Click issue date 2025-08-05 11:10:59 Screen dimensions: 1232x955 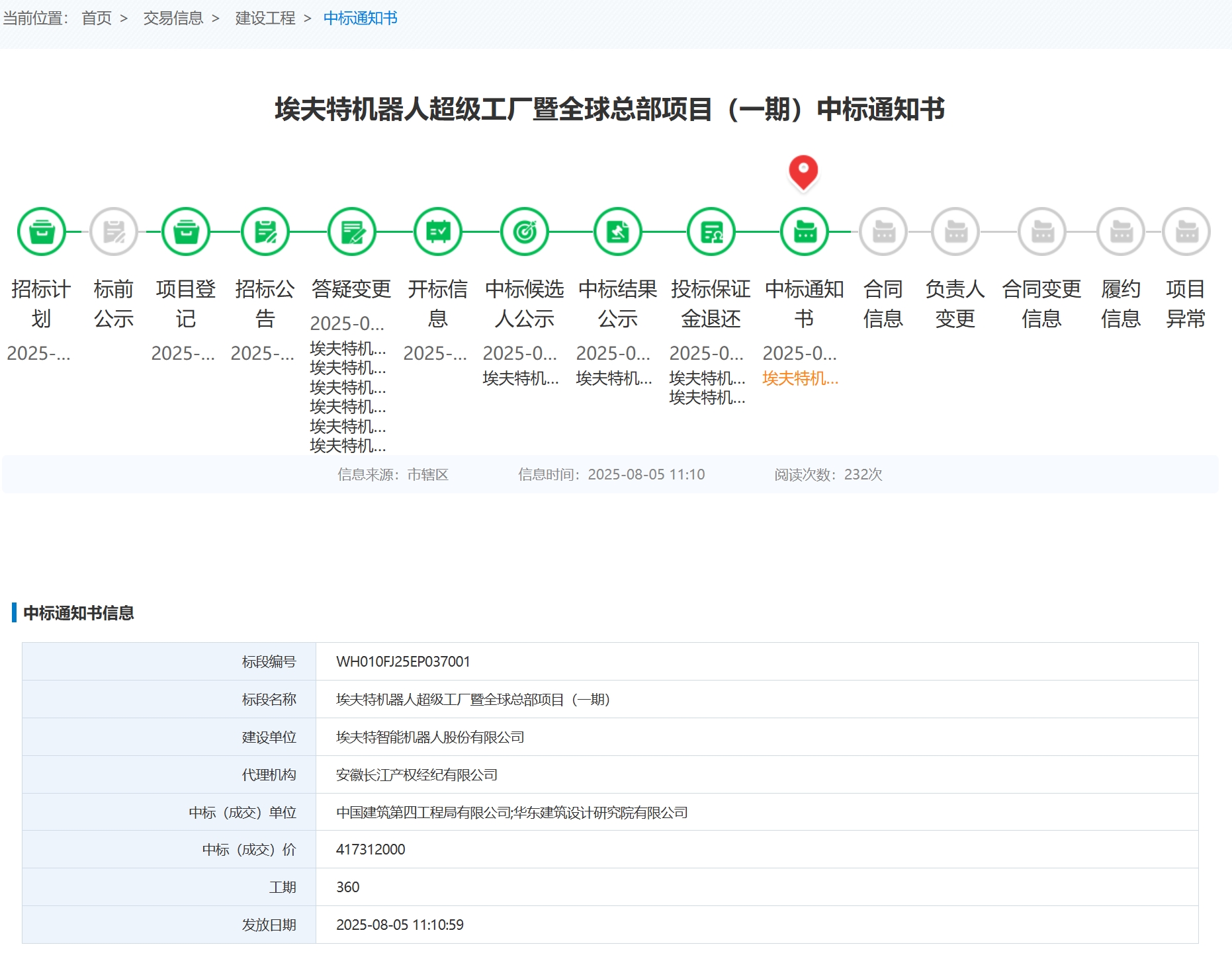click(x=400, y=925)
